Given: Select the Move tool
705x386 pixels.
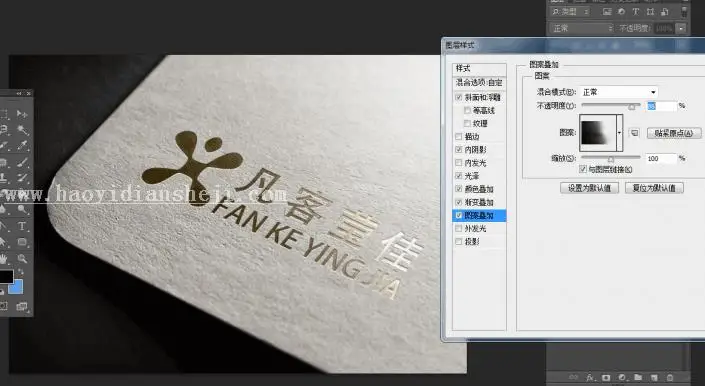Looking at the screenshot, I should point(22,114).
